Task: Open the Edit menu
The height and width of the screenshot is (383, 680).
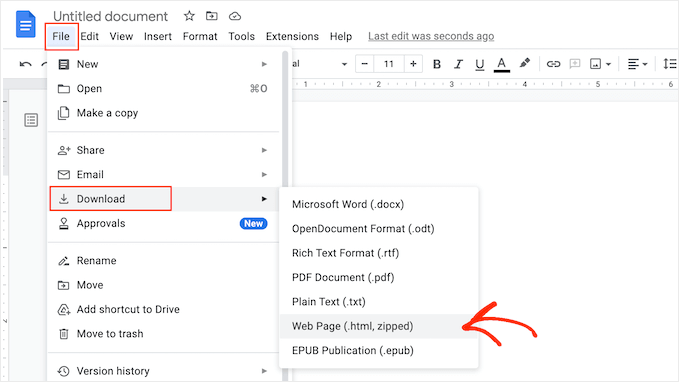Action: (x=89, y=36)
